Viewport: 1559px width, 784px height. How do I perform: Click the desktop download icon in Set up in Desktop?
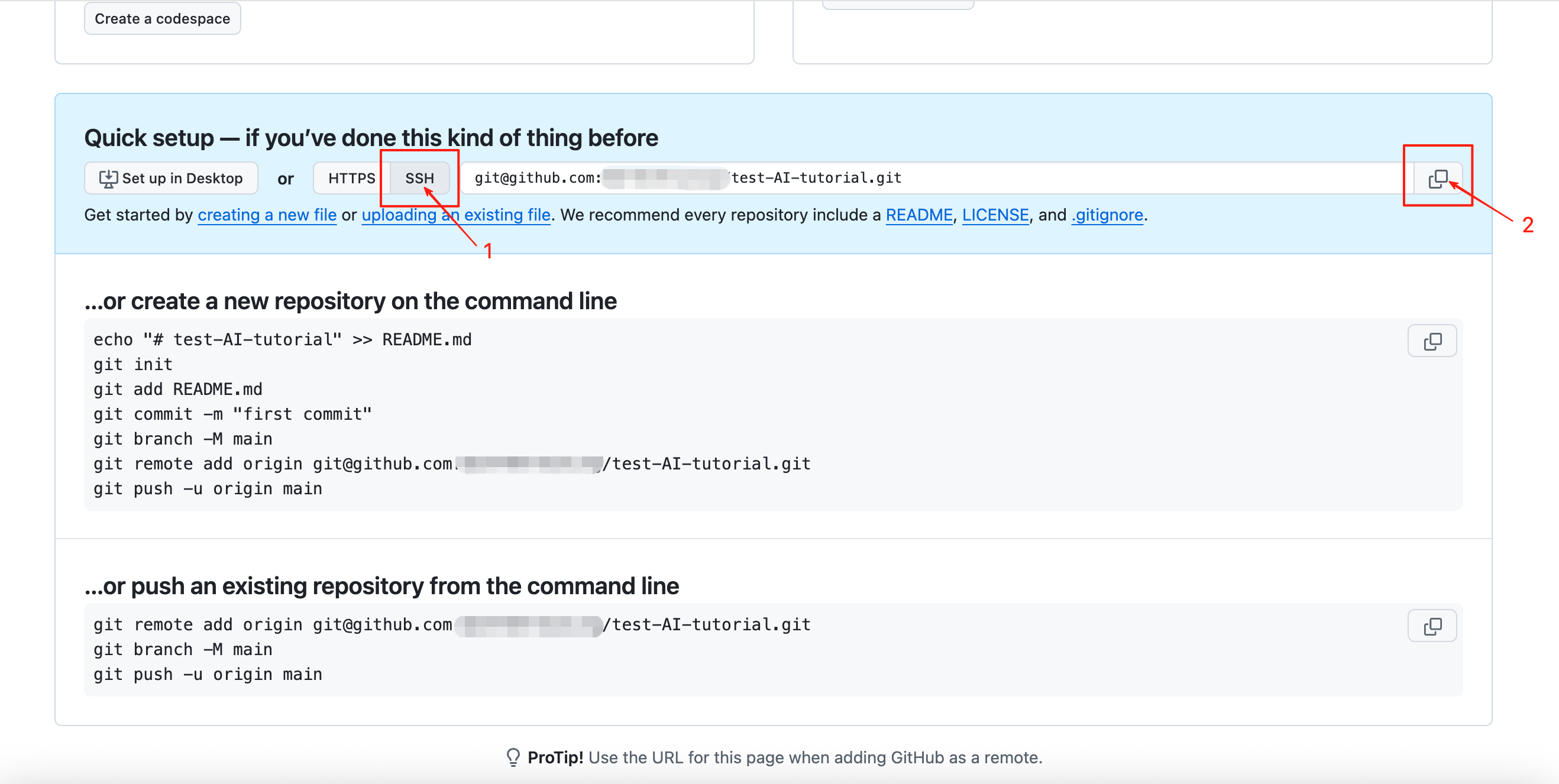click(108, 179)
